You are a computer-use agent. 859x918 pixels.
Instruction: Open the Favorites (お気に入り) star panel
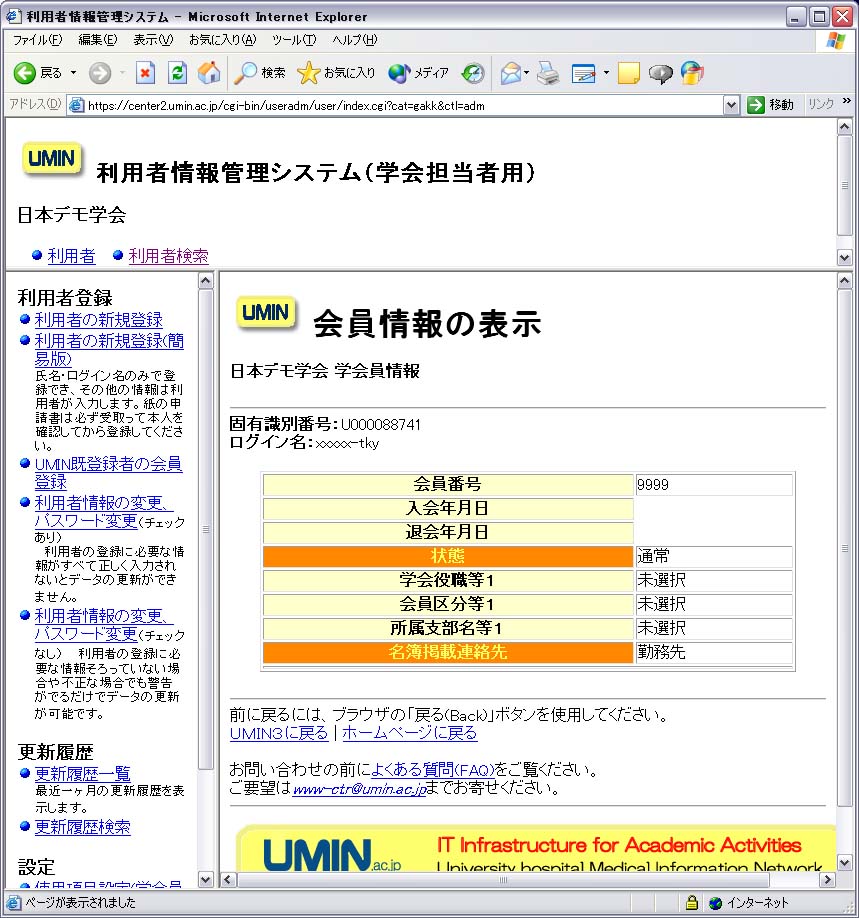click(x=337, y=73)
